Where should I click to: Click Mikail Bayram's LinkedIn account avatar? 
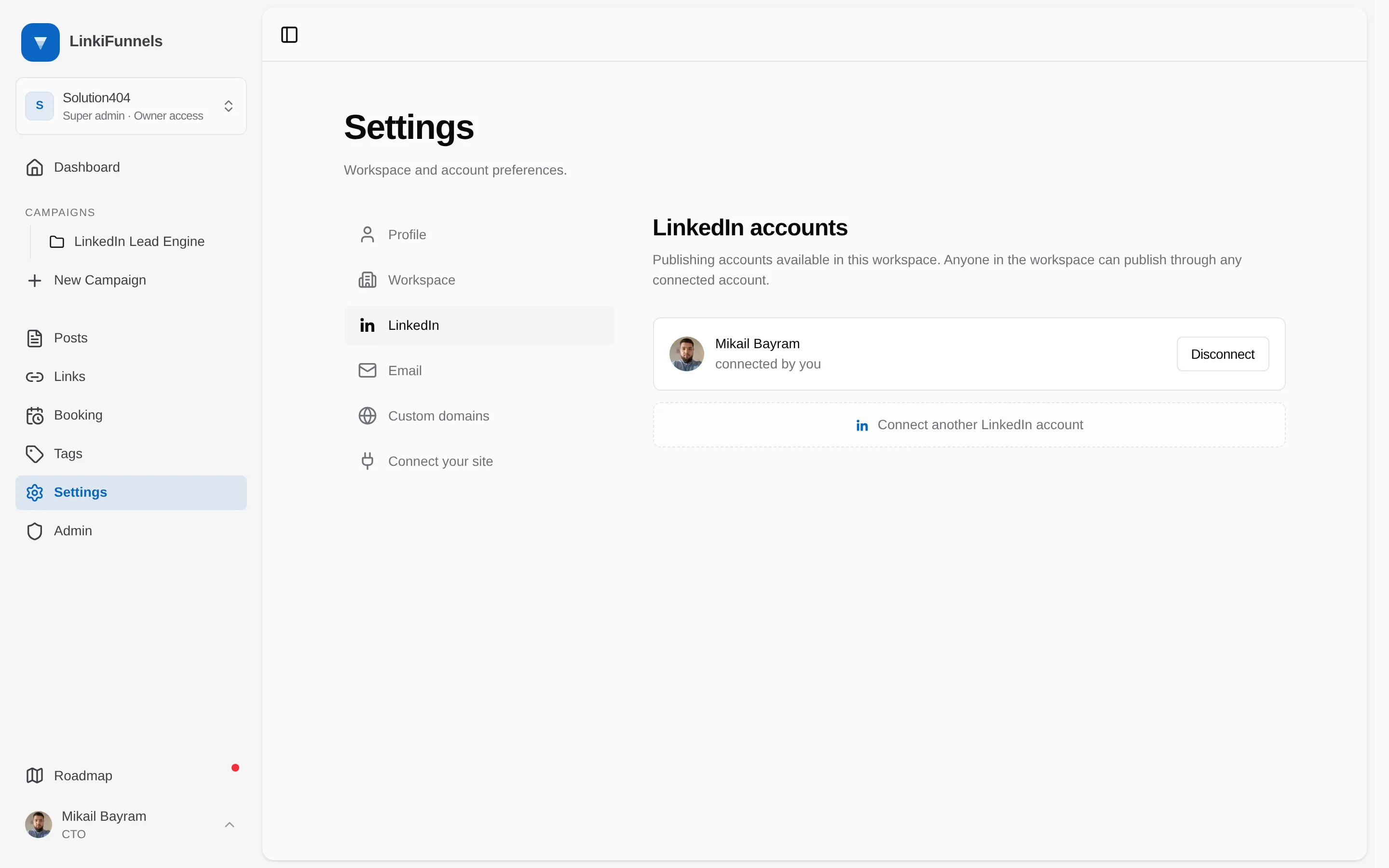click(x=686, y=354)
